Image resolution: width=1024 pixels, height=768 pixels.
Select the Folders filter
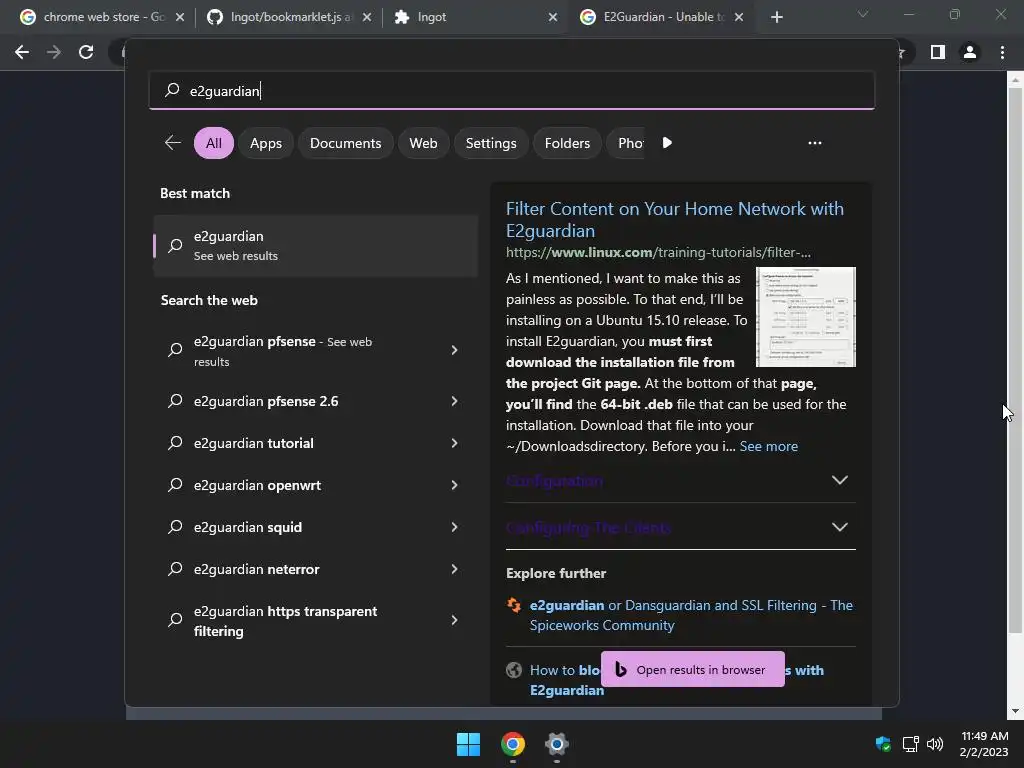point(567,143)
